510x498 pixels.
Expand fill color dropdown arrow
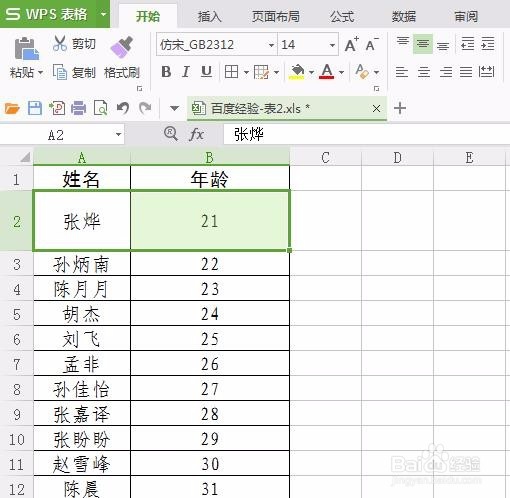tap(311, 72)
